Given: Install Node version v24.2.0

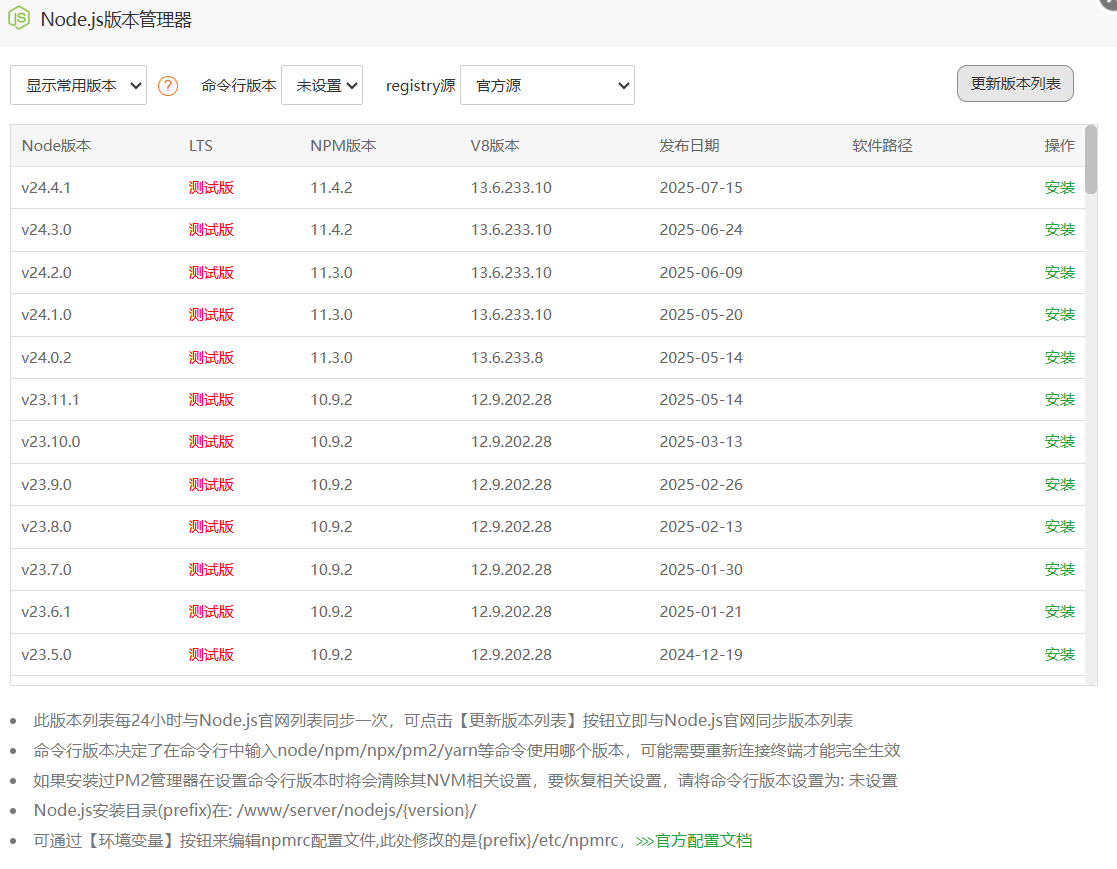Looking at the screenshot, I should pos(1059,272).
